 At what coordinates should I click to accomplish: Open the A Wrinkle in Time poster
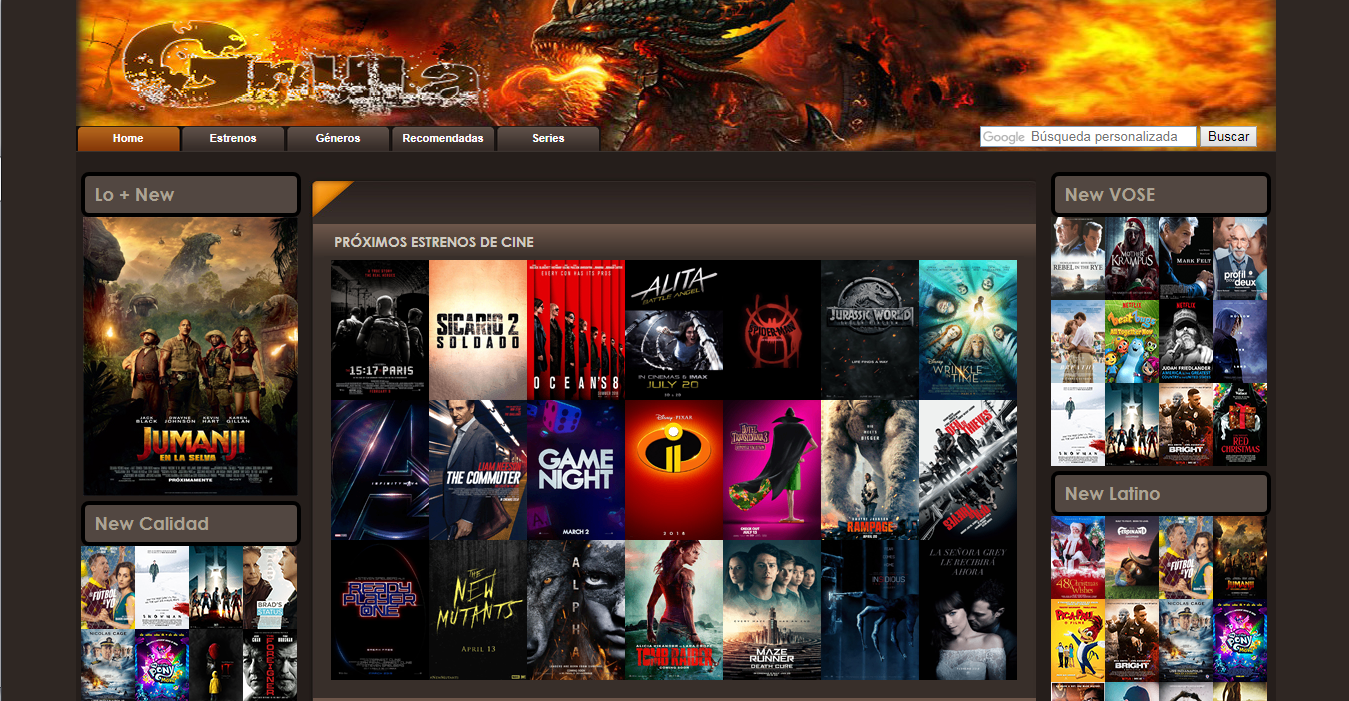point(968,330)
